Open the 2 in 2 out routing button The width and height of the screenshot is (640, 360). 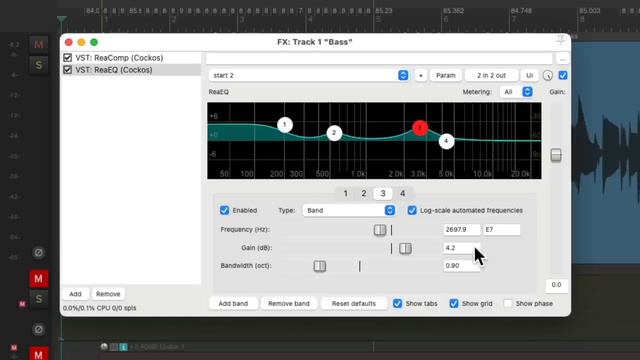491,76
